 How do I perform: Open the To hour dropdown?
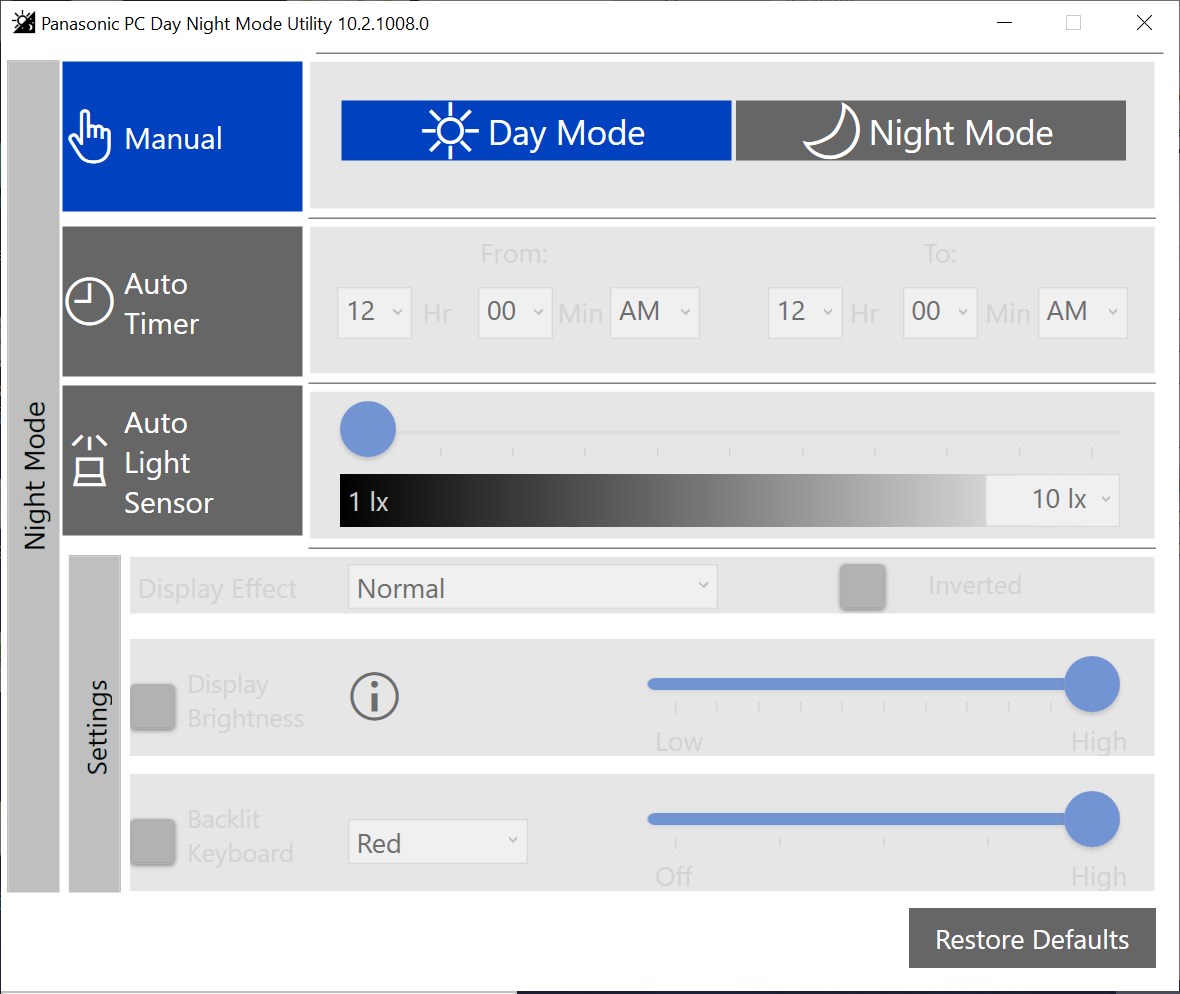[x=804, y=312]
